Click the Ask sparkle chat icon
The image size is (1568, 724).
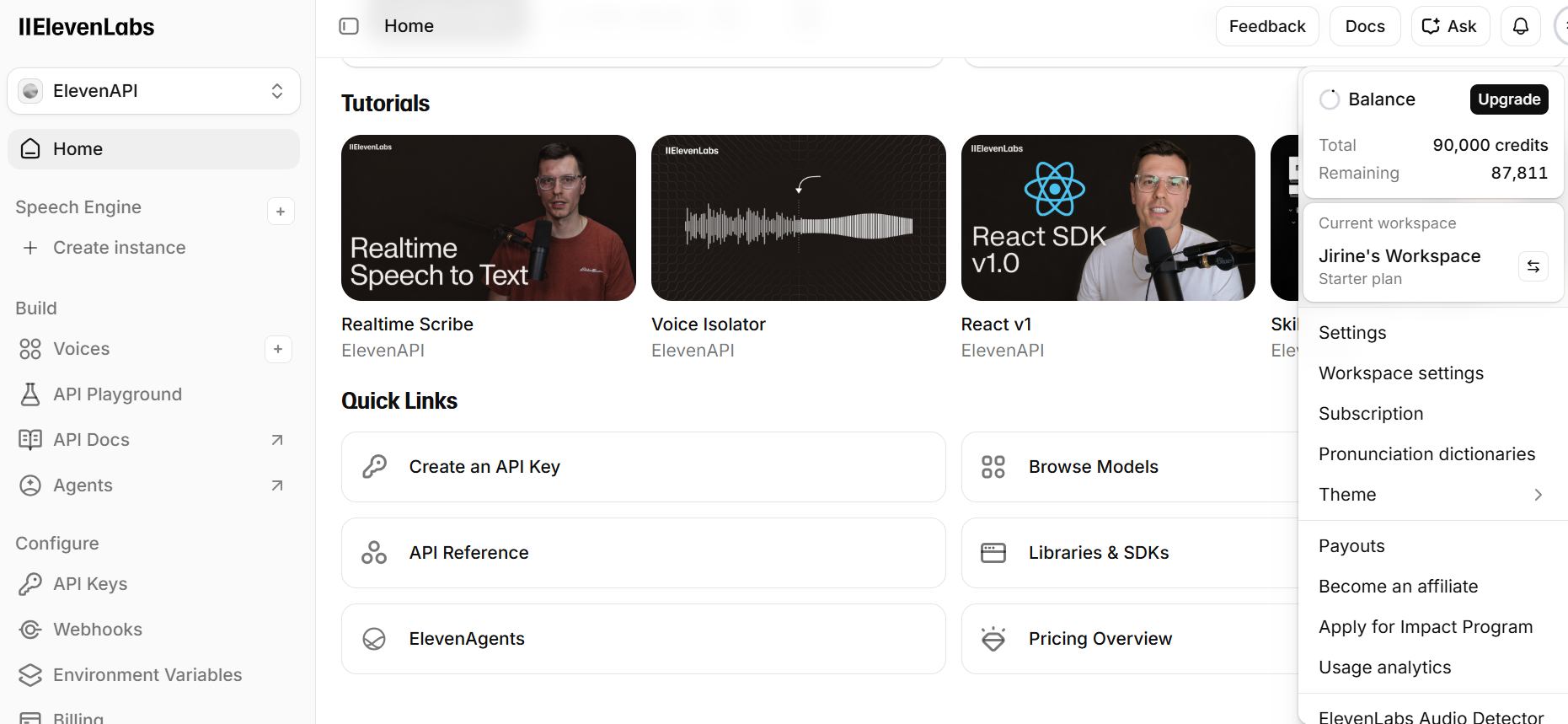pos(1431,26)
